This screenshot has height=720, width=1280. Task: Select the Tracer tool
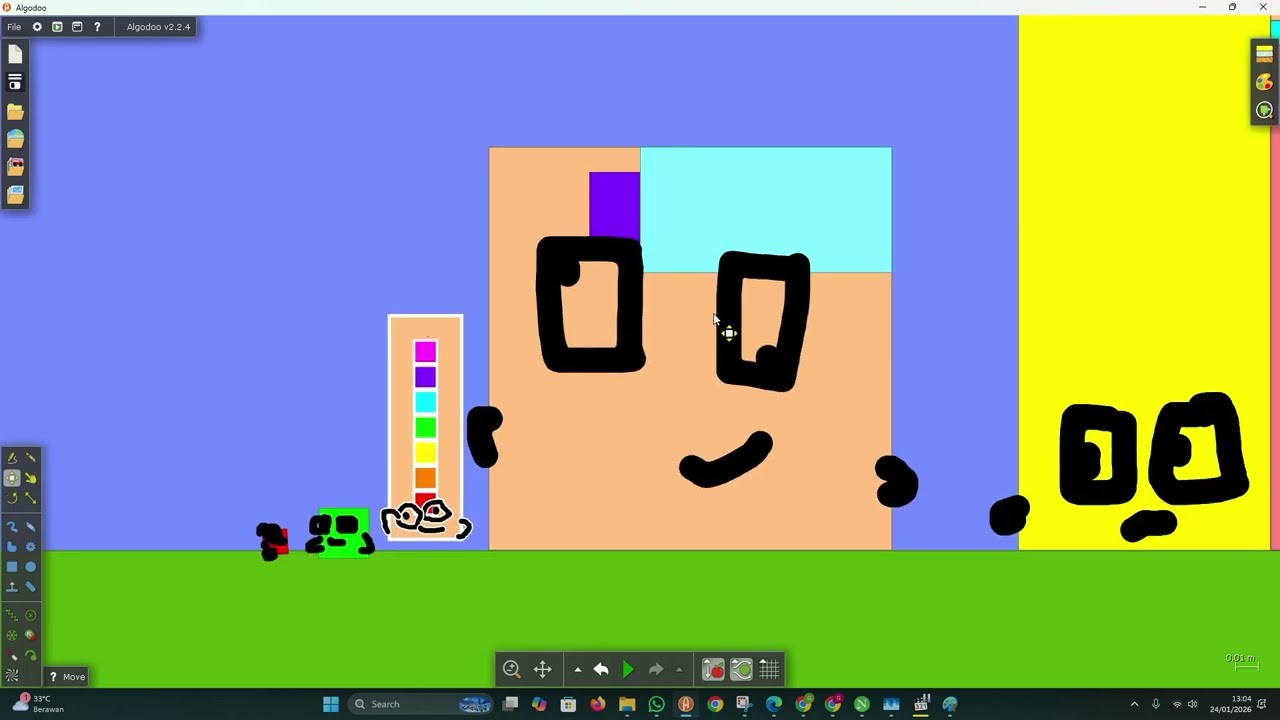coord(30,656)
